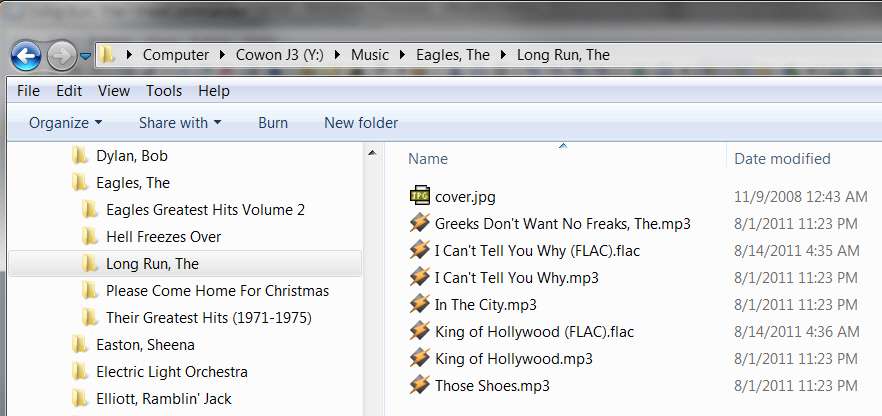Open the File menu
The width and height of the screenshot is (882, 416).
click(x=28, y=91)
